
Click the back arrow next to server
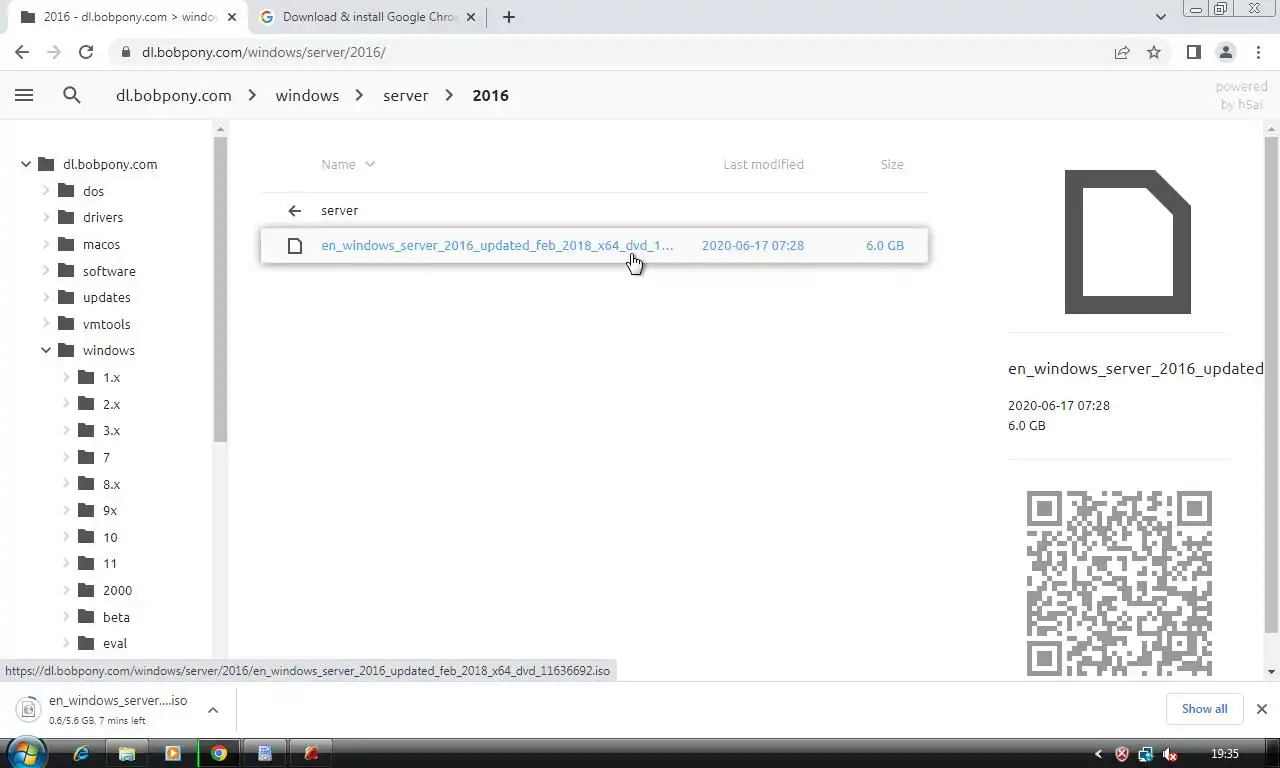pyautogui.click(x=294, y=211)
